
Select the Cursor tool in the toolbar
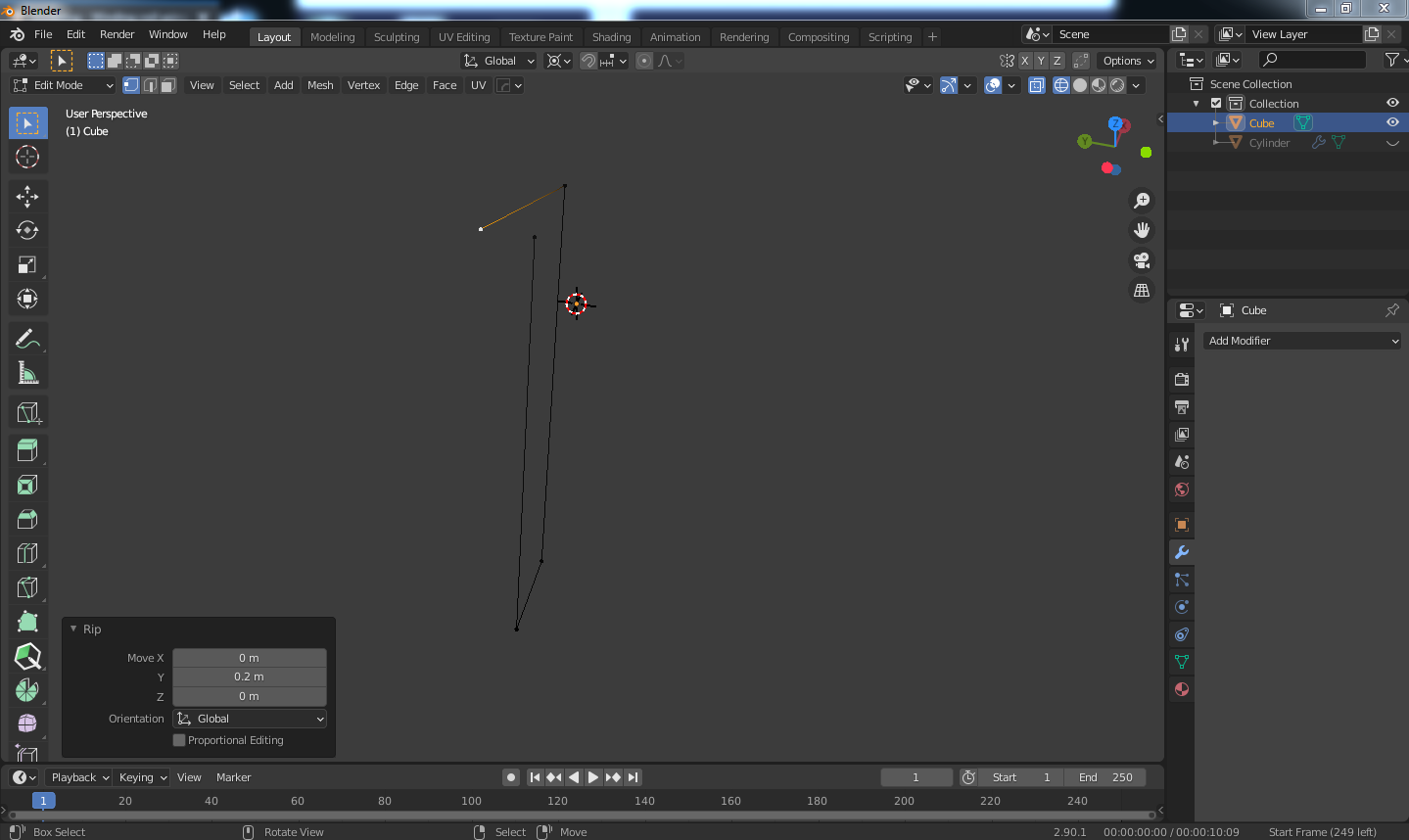pos(27,157)
